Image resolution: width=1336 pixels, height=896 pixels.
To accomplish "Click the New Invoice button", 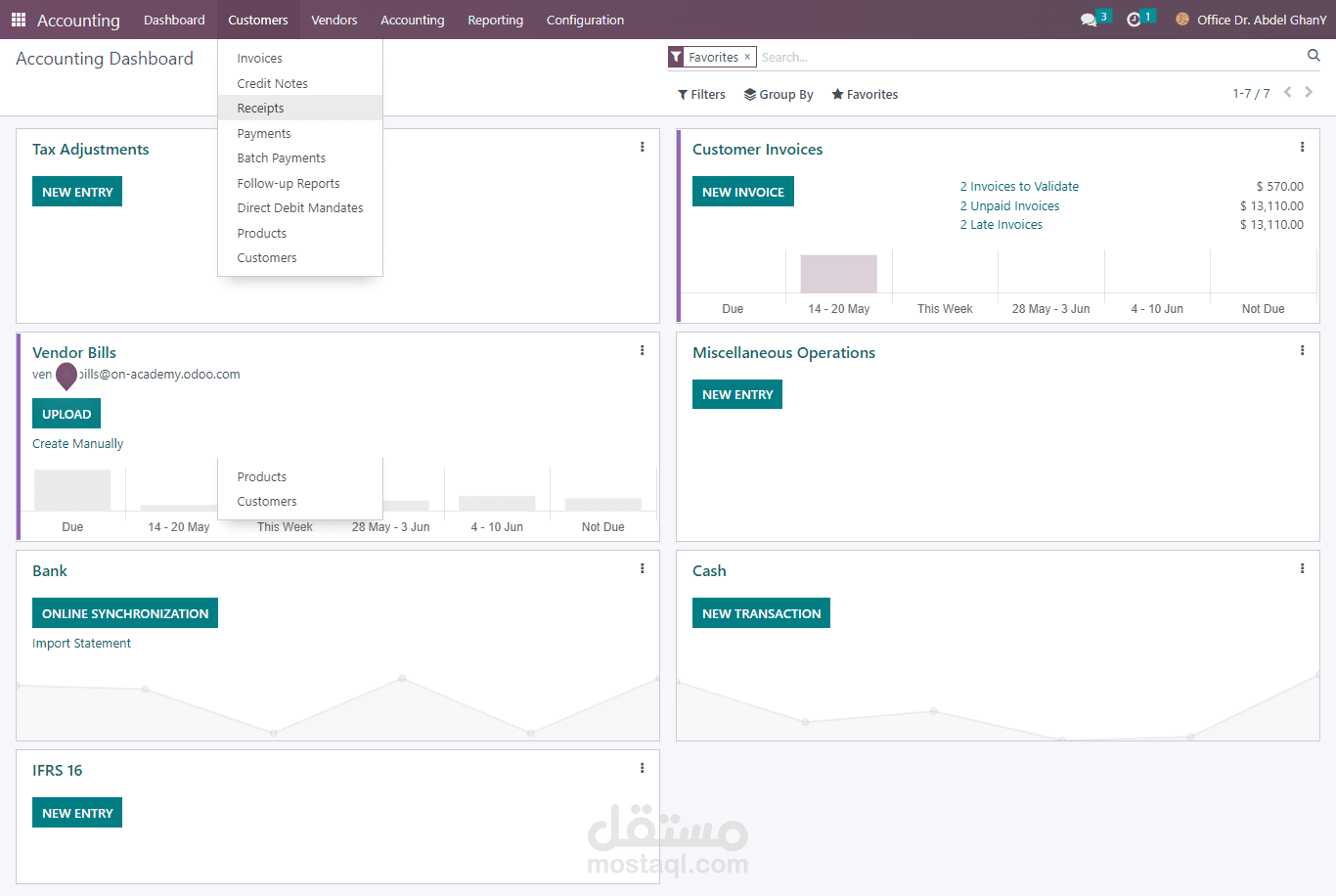I will click(x=743, y=192).
